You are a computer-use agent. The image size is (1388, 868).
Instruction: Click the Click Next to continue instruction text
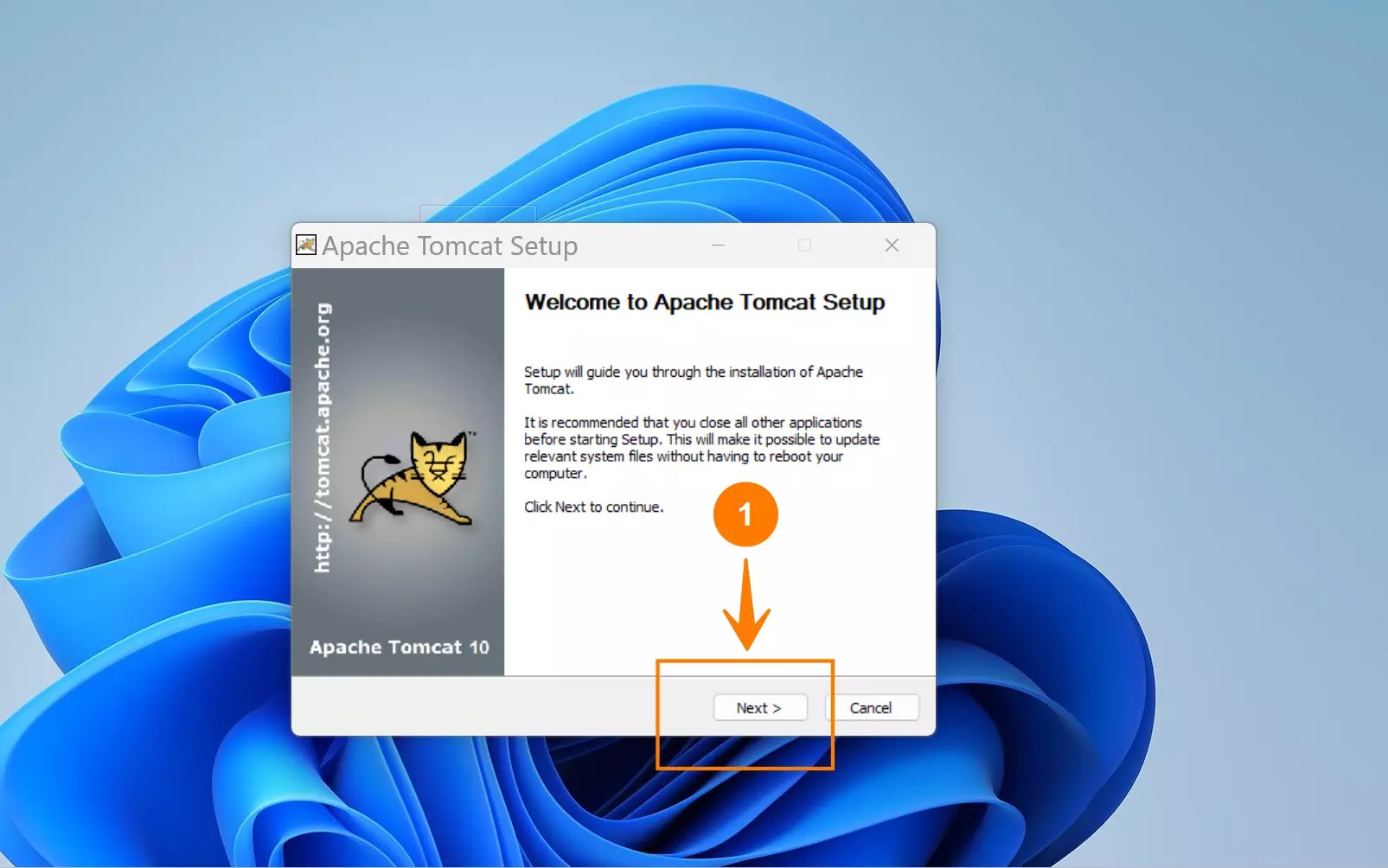tap(592, 507)
